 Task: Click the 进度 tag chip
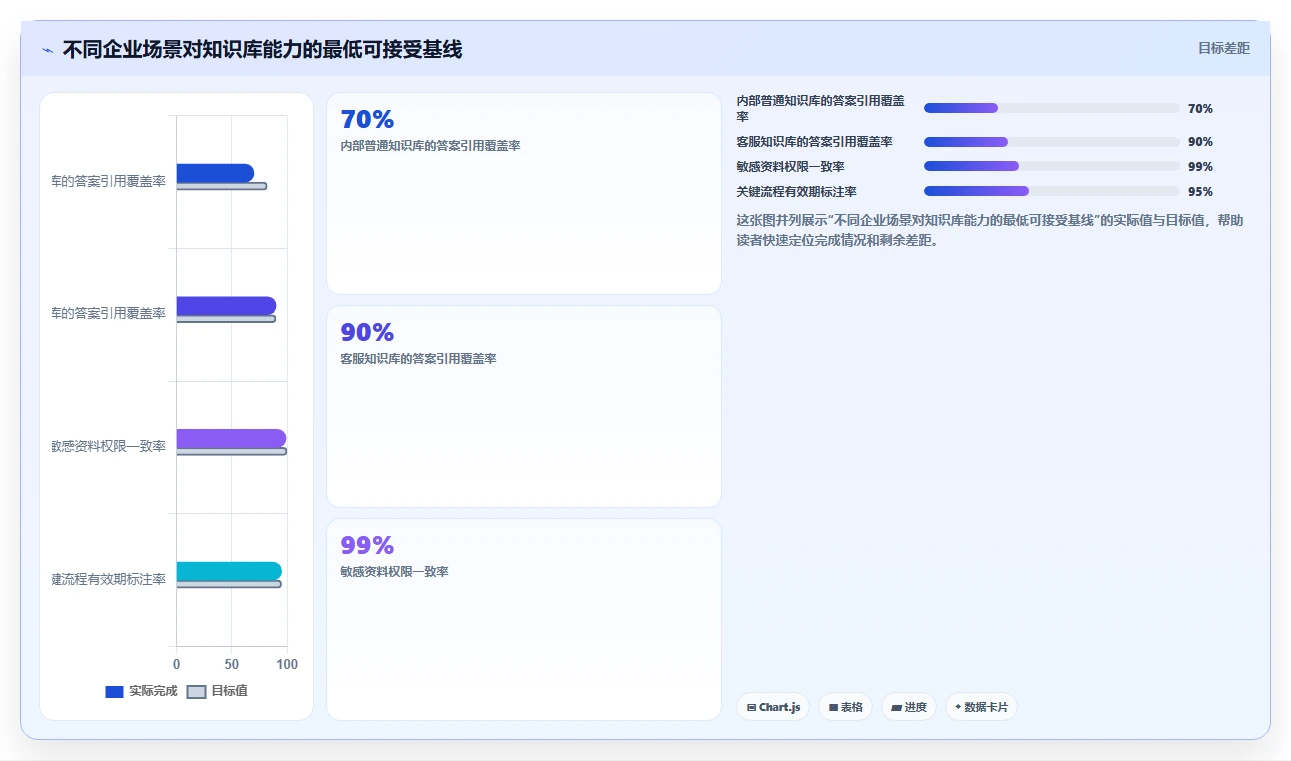pos(909,707)
